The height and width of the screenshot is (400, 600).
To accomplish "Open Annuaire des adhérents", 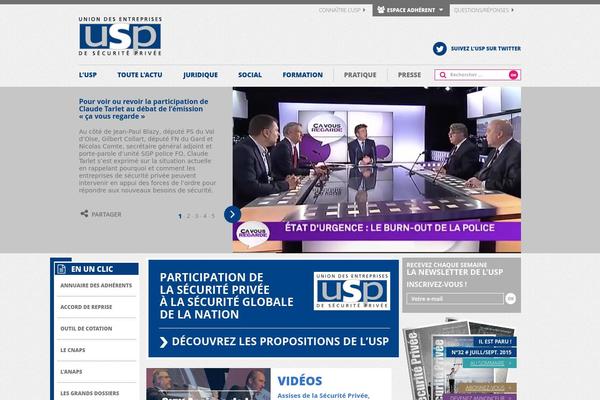I will [96, 286].
